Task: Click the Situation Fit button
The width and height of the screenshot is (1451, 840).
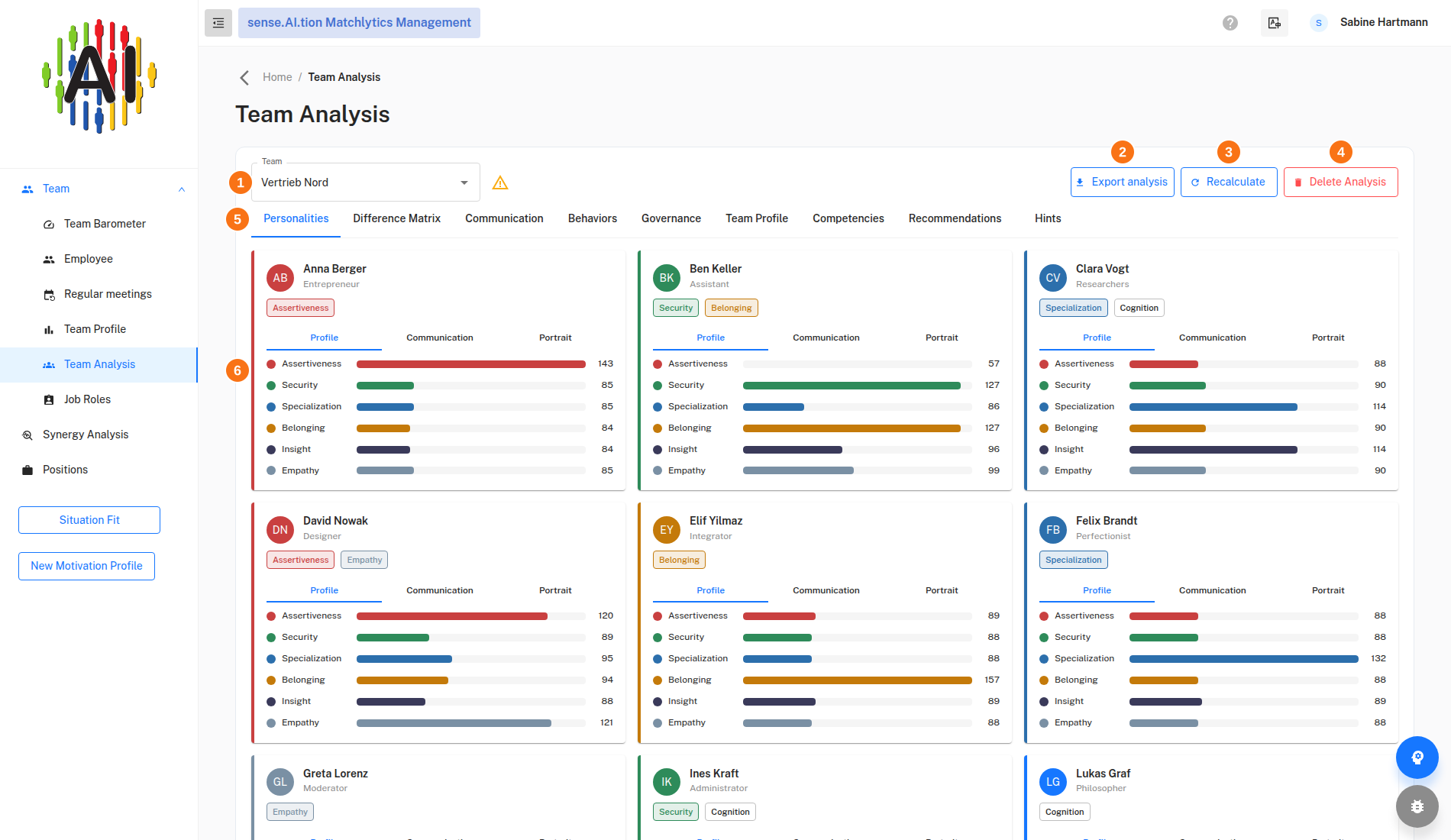Action: (x=89, y=520)
